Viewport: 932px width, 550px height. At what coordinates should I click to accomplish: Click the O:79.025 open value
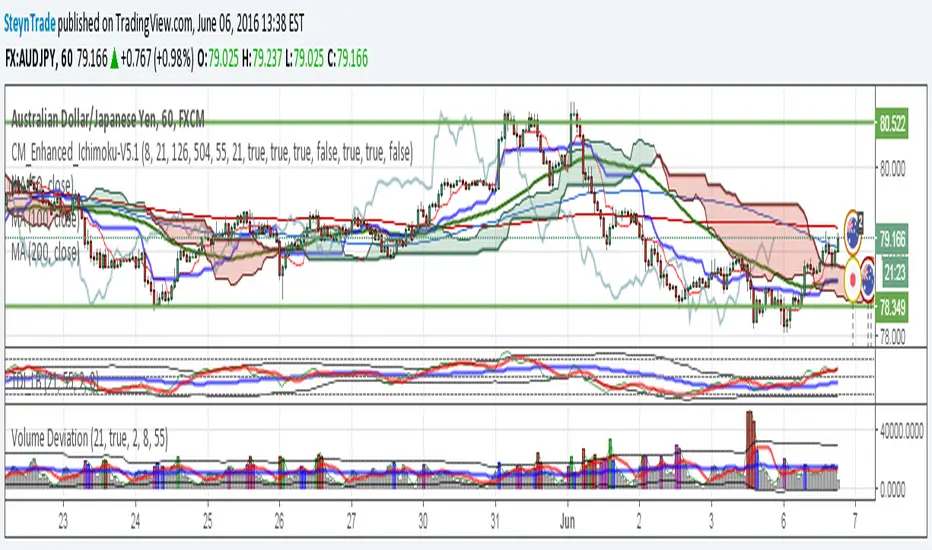pyautogui.click(x=218, y=59)
